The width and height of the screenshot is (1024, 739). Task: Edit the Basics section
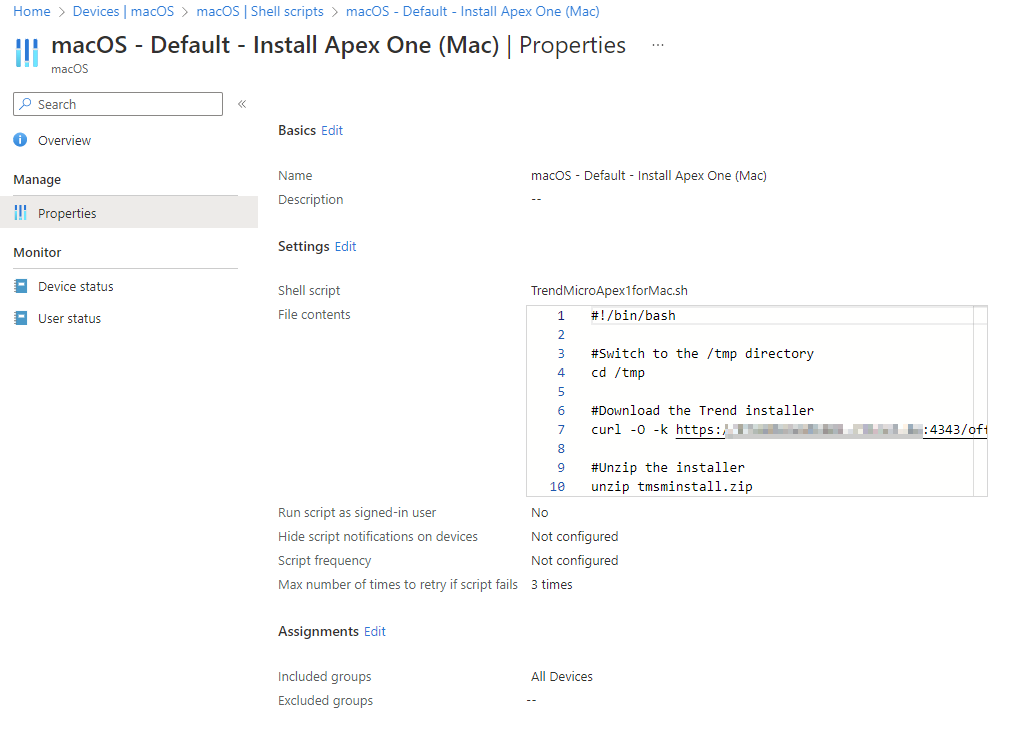[332, 131]
